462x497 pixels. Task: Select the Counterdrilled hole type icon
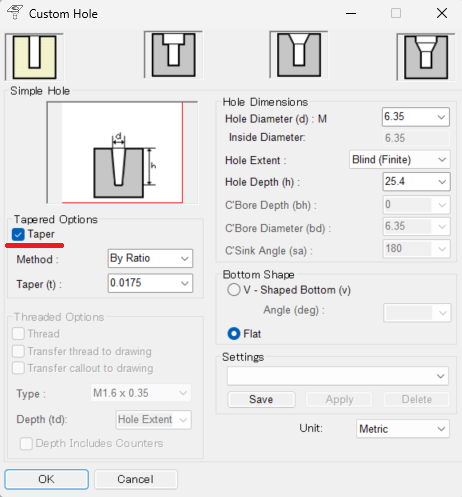click(x=426, y=57)
